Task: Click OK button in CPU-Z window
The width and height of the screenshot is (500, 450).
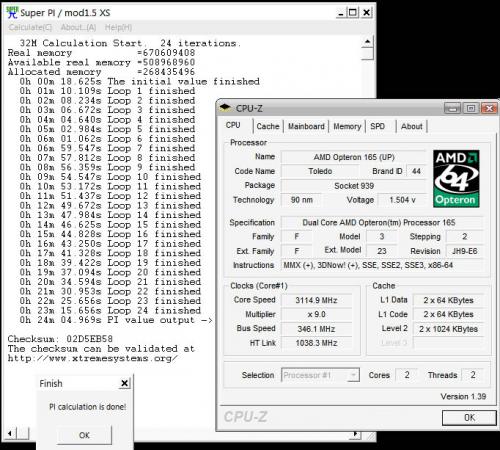Action: coord(469,417)
